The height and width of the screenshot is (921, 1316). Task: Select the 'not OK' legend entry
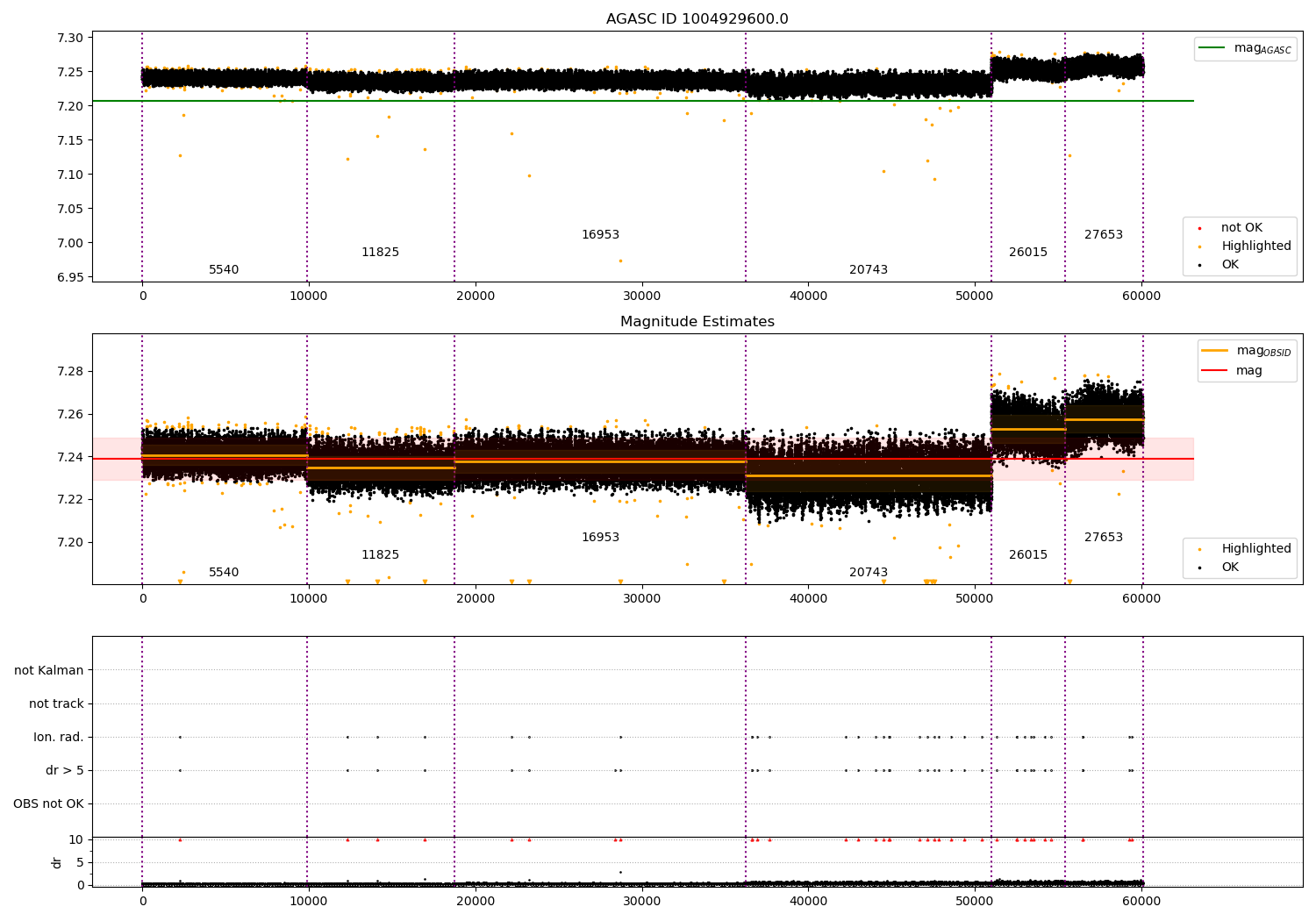[1241, 228]
